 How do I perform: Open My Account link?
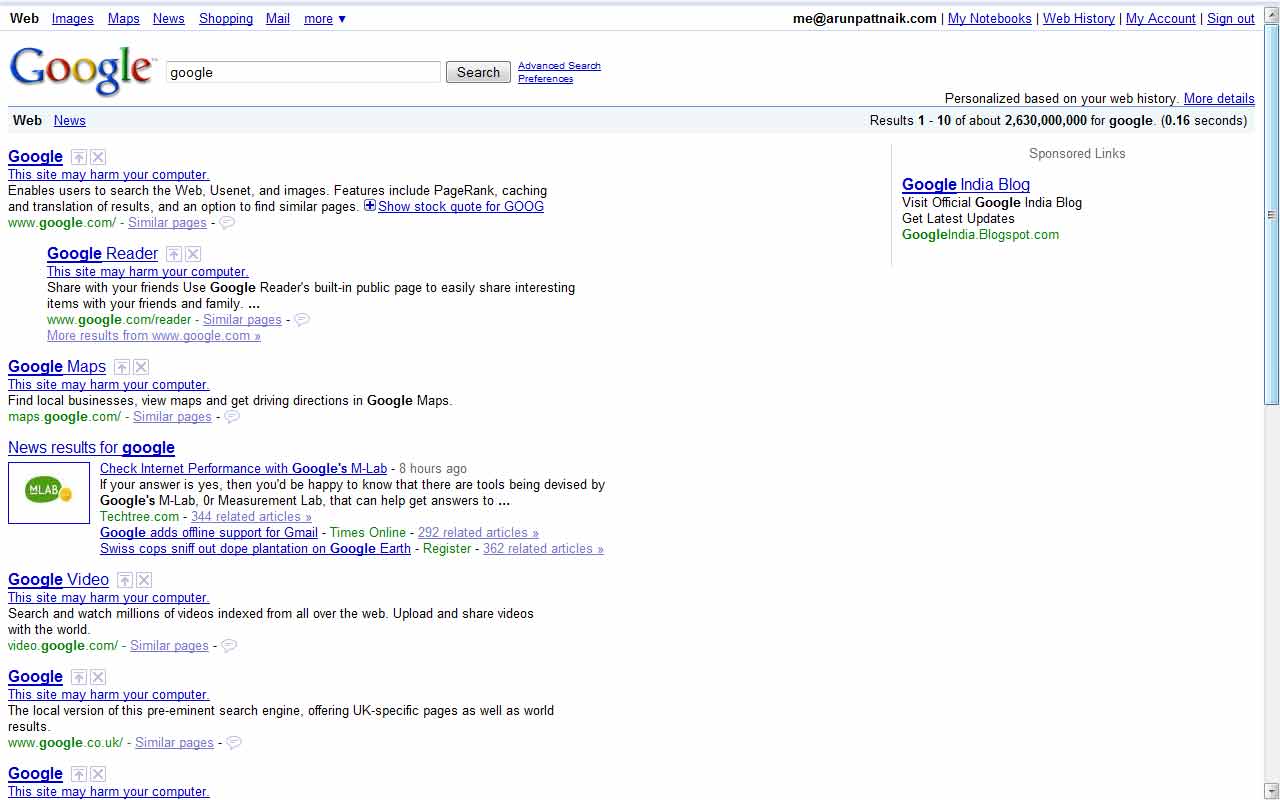pyautogui.click(x=1161, y=19)
